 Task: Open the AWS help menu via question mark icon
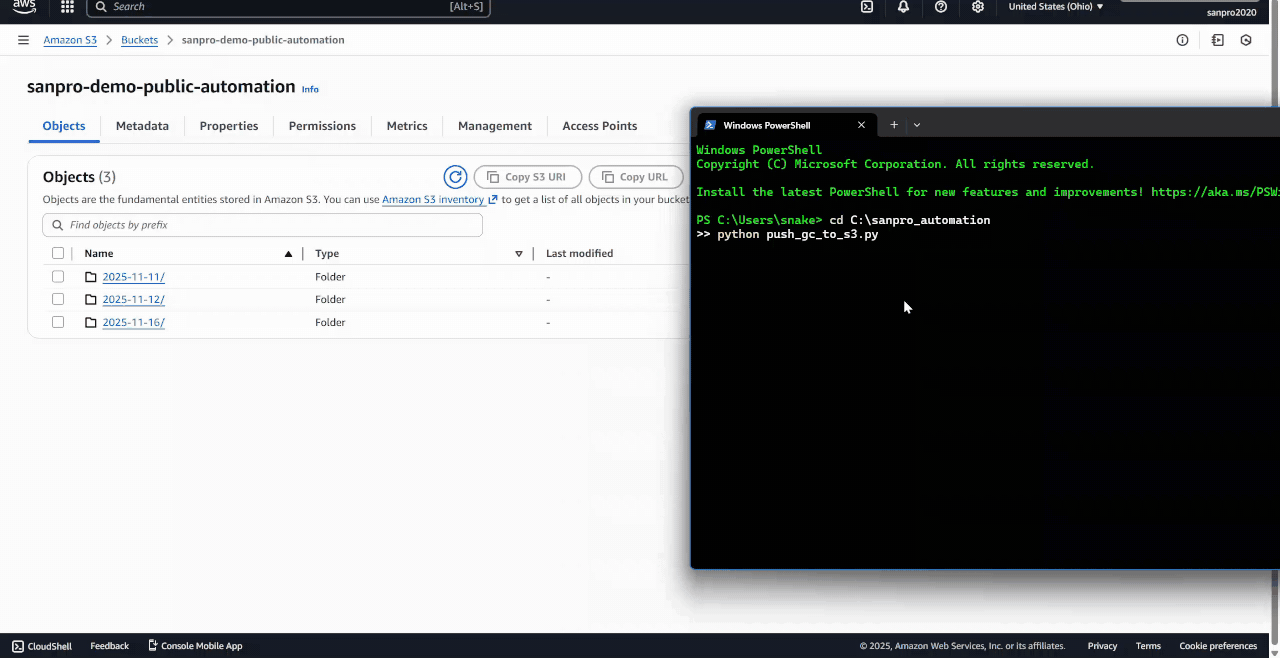[940, 7]
